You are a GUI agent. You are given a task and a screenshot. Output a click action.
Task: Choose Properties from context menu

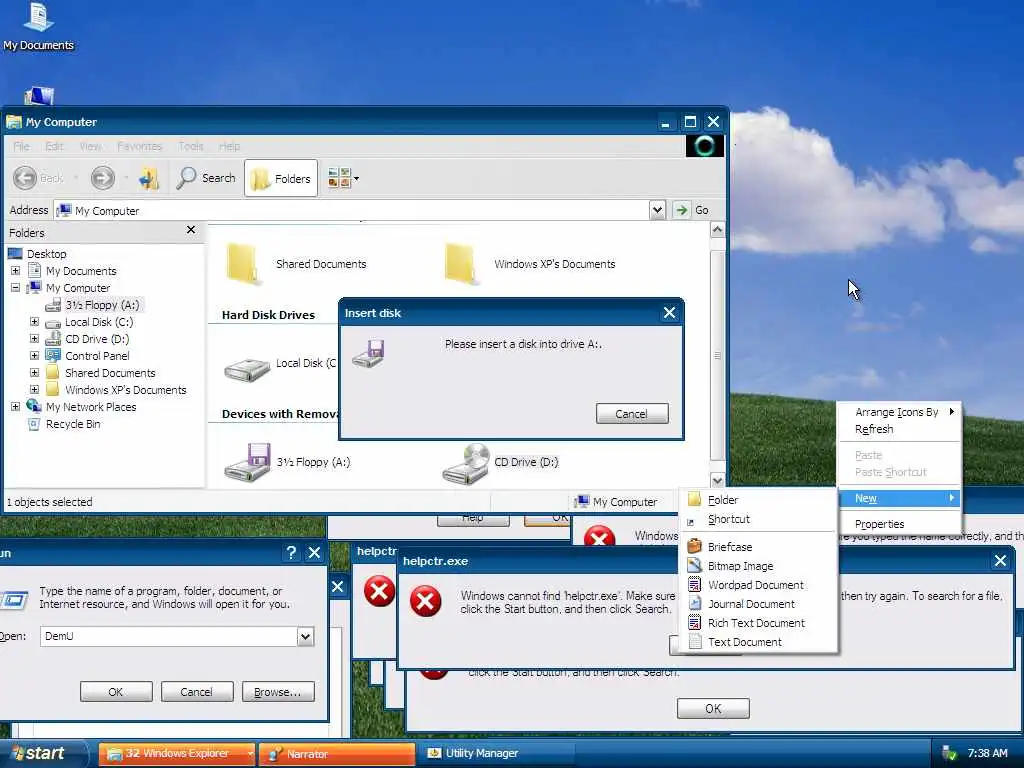point(899,524)
